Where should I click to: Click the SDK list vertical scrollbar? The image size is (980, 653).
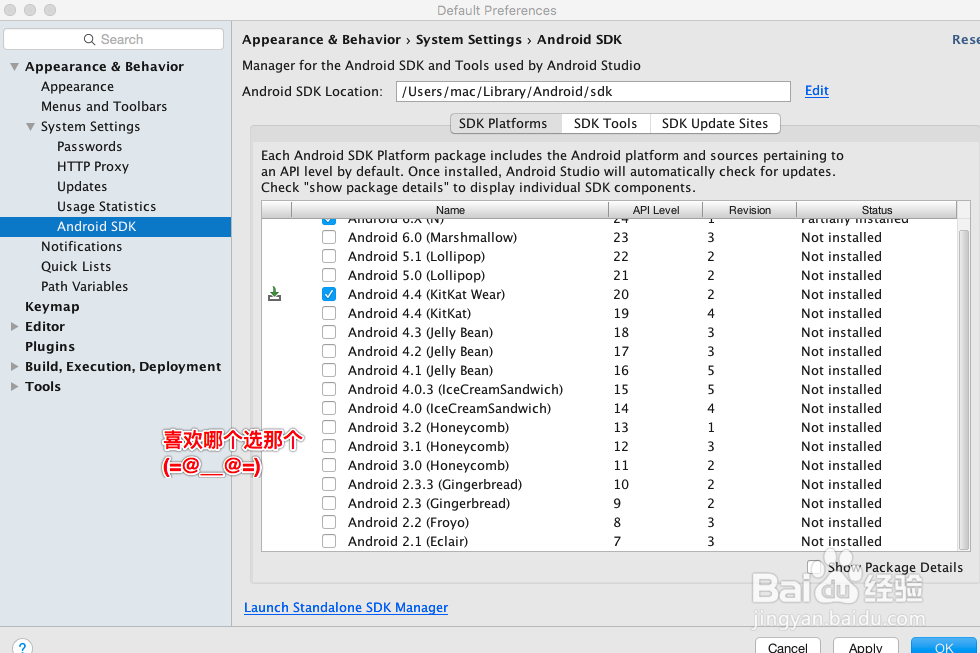[964, 390]
